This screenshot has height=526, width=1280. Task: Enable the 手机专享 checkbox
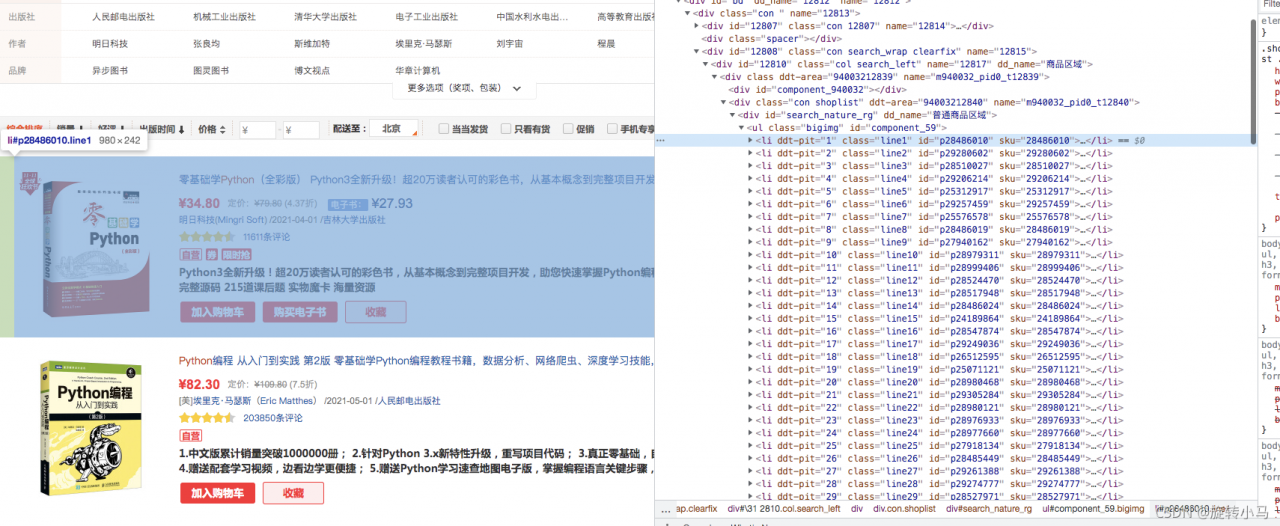coord(611,129)
